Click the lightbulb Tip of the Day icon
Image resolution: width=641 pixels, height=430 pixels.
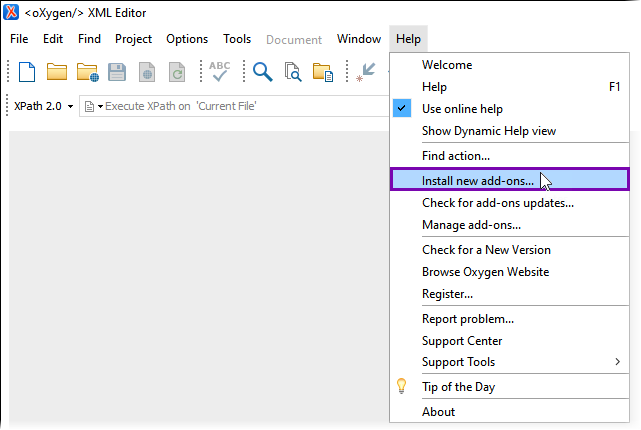pyautogui.click(x=401, y=386)
